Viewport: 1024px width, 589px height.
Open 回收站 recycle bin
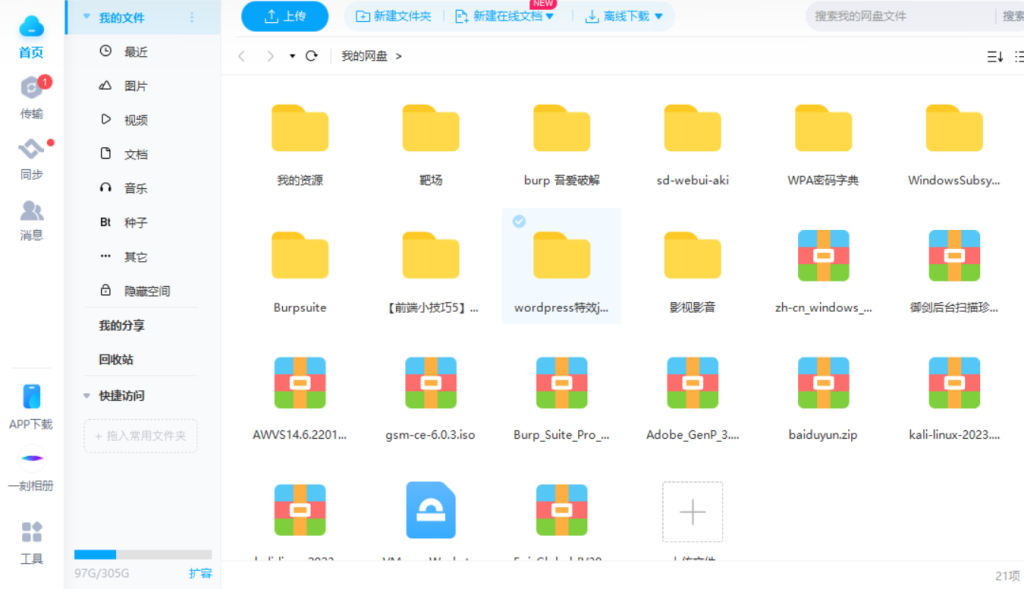point(116,359)
